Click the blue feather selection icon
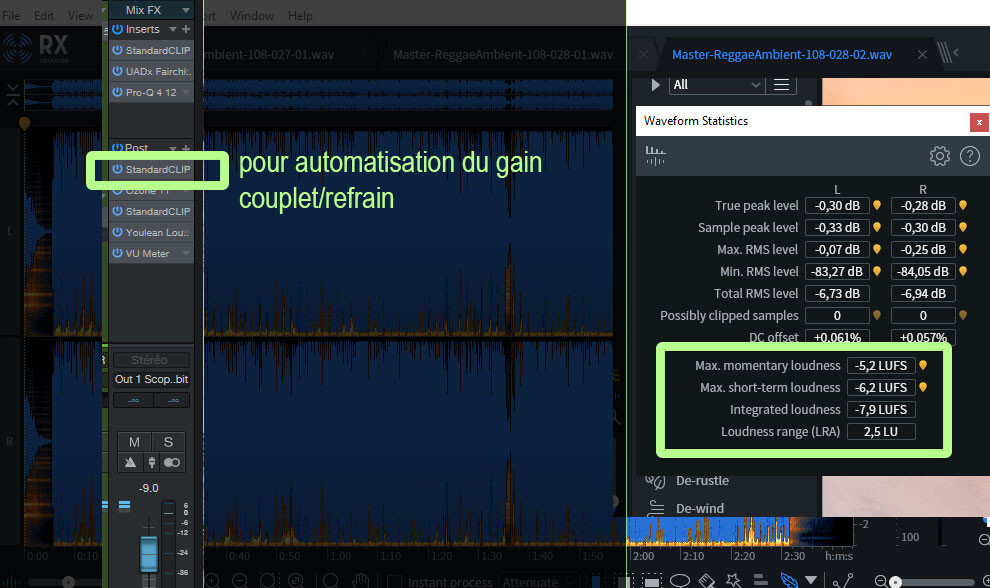Image resolution: width=990 pixels, height=588 pixels. [x=789, y=580]
